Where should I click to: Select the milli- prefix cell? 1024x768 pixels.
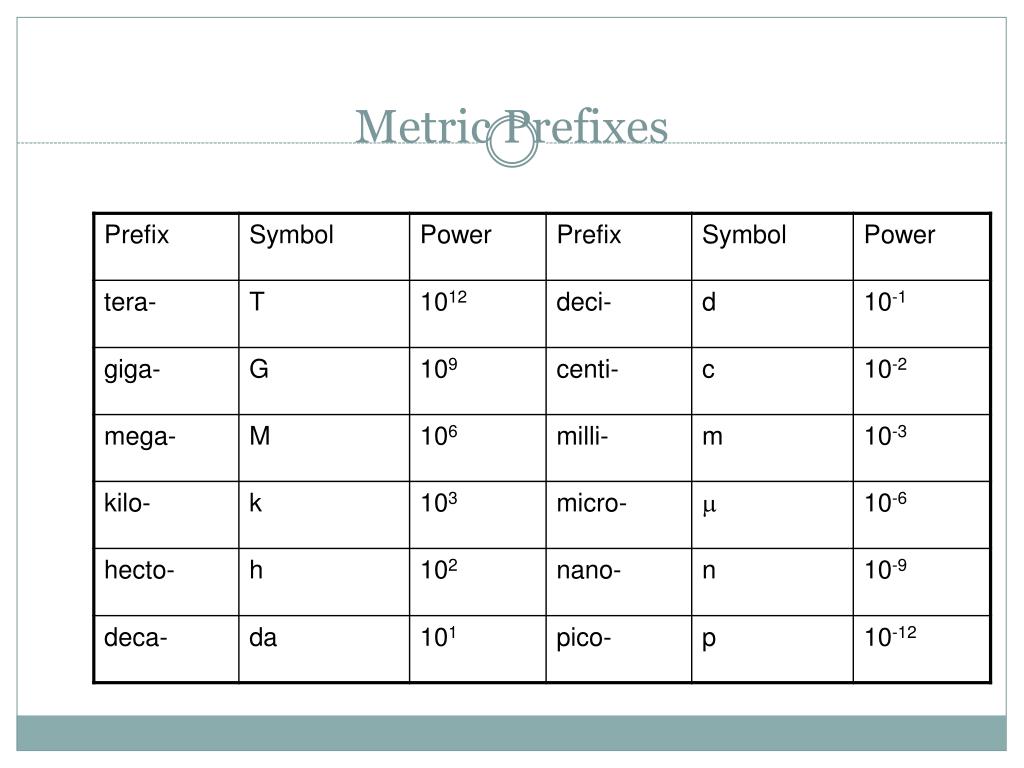click(618, 448)
